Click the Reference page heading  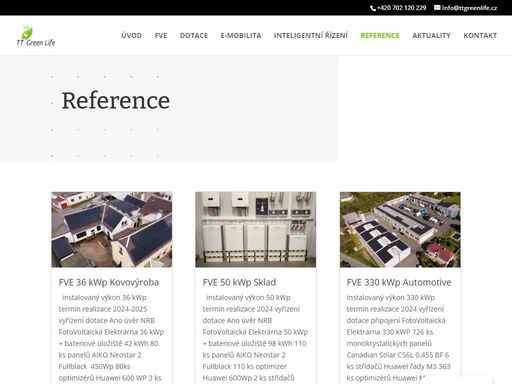(x=116, y=100)
